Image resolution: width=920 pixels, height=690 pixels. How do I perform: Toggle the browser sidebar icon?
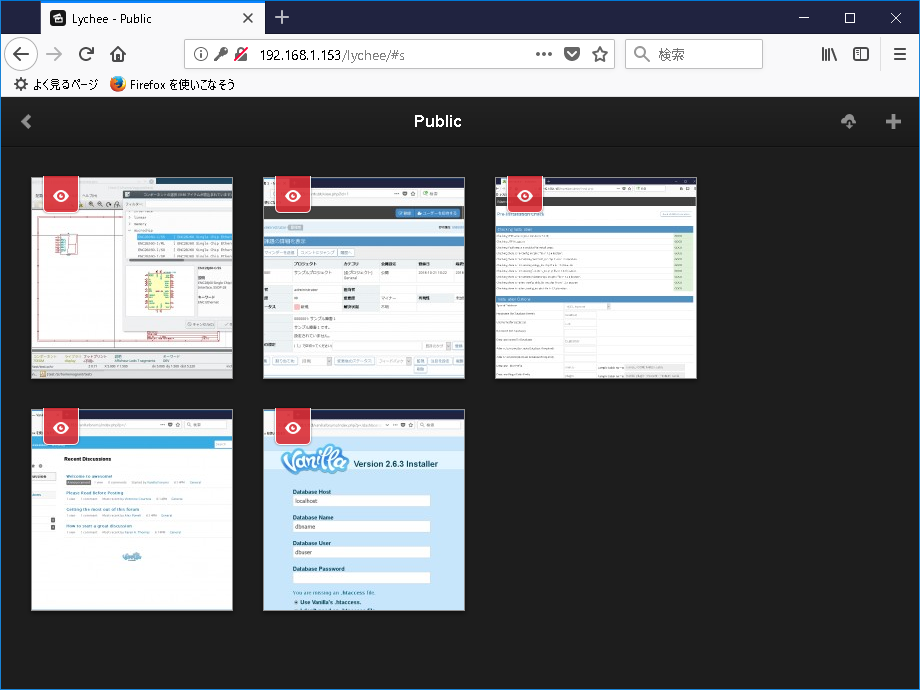click(x=862, y=54)
